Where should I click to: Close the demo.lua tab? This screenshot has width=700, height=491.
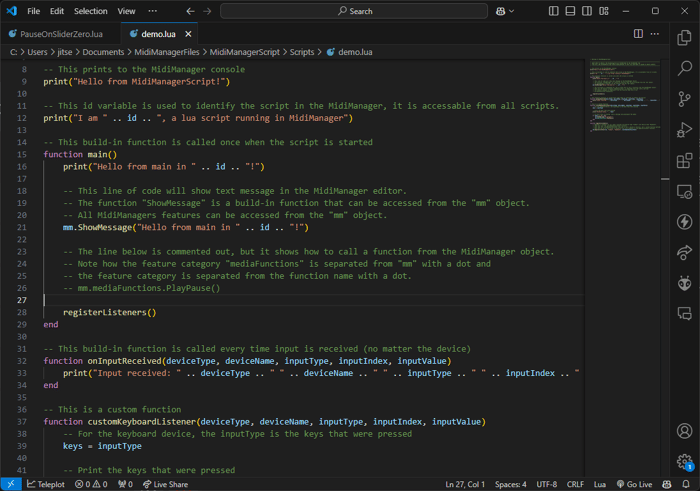[x=188, y=34]
